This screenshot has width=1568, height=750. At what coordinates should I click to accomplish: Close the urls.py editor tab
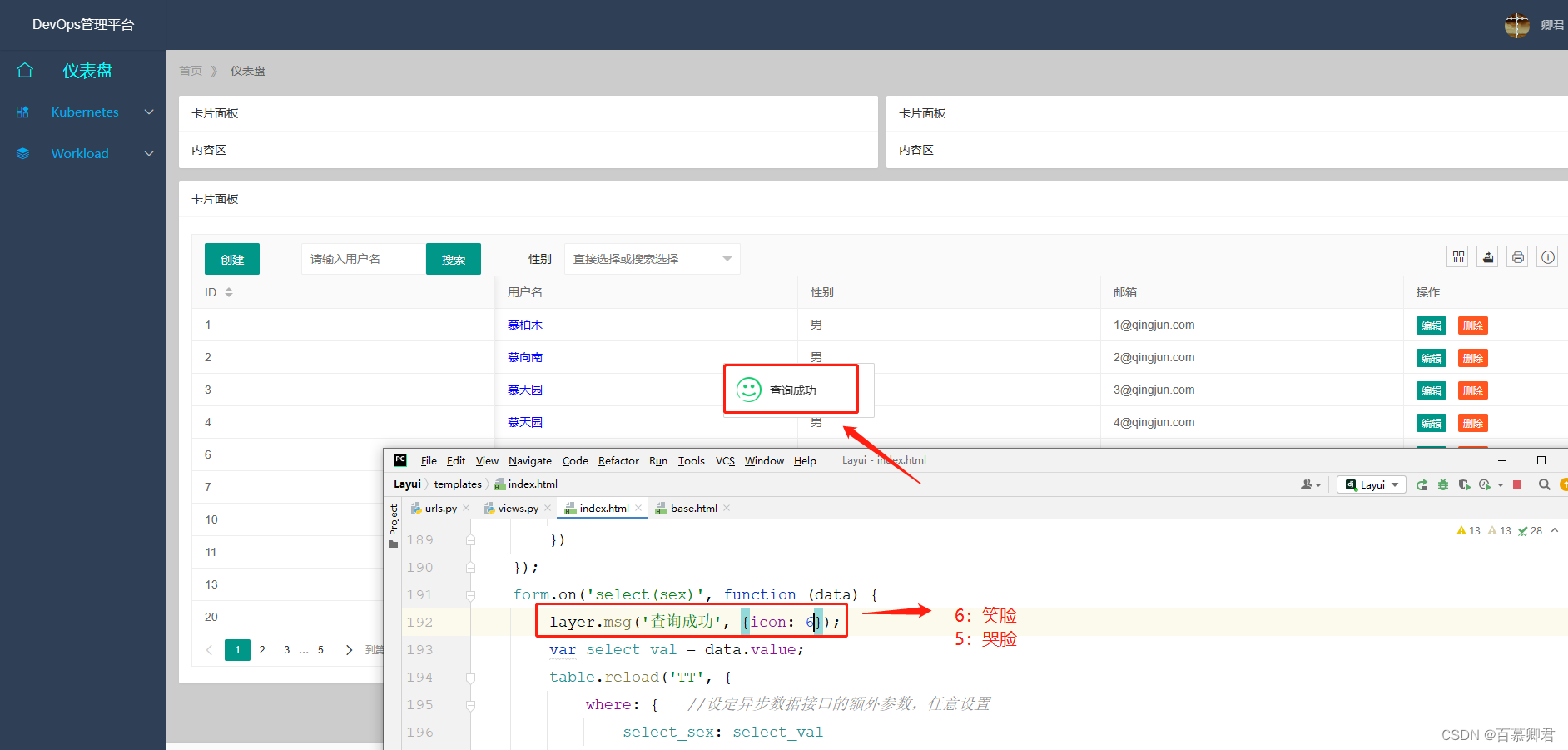[x=466, y=508]
